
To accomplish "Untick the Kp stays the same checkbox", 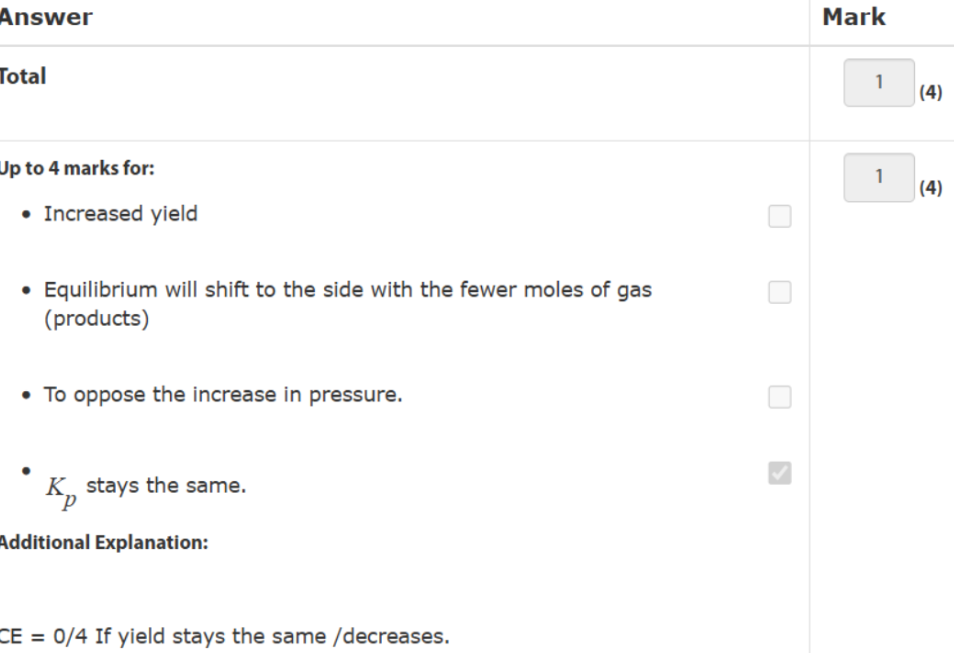I will pyautogui.click(x=779, y=473).
